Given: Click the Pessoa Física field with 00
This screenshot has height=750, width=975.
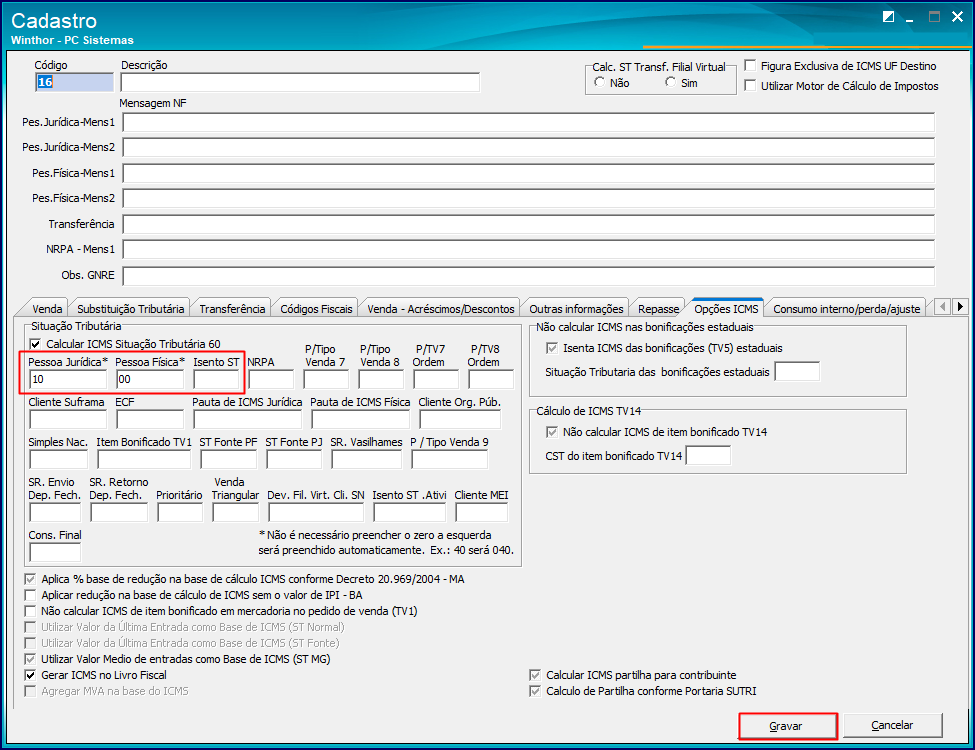Looking at the screenshot, I should [150, 379].
